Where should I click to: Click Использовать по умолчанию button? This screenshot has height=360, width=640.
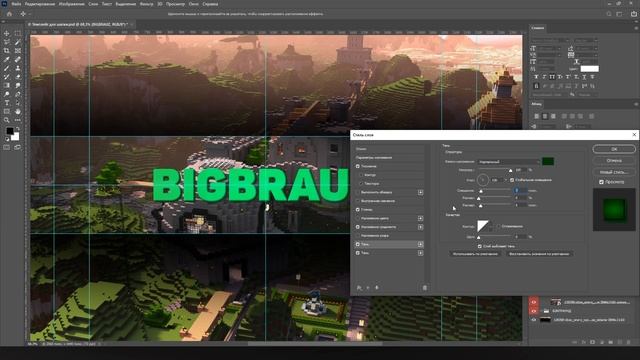476,254
